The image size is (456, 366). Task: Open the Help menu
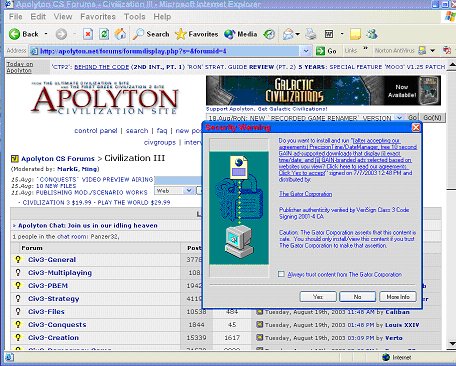[162, 17]
